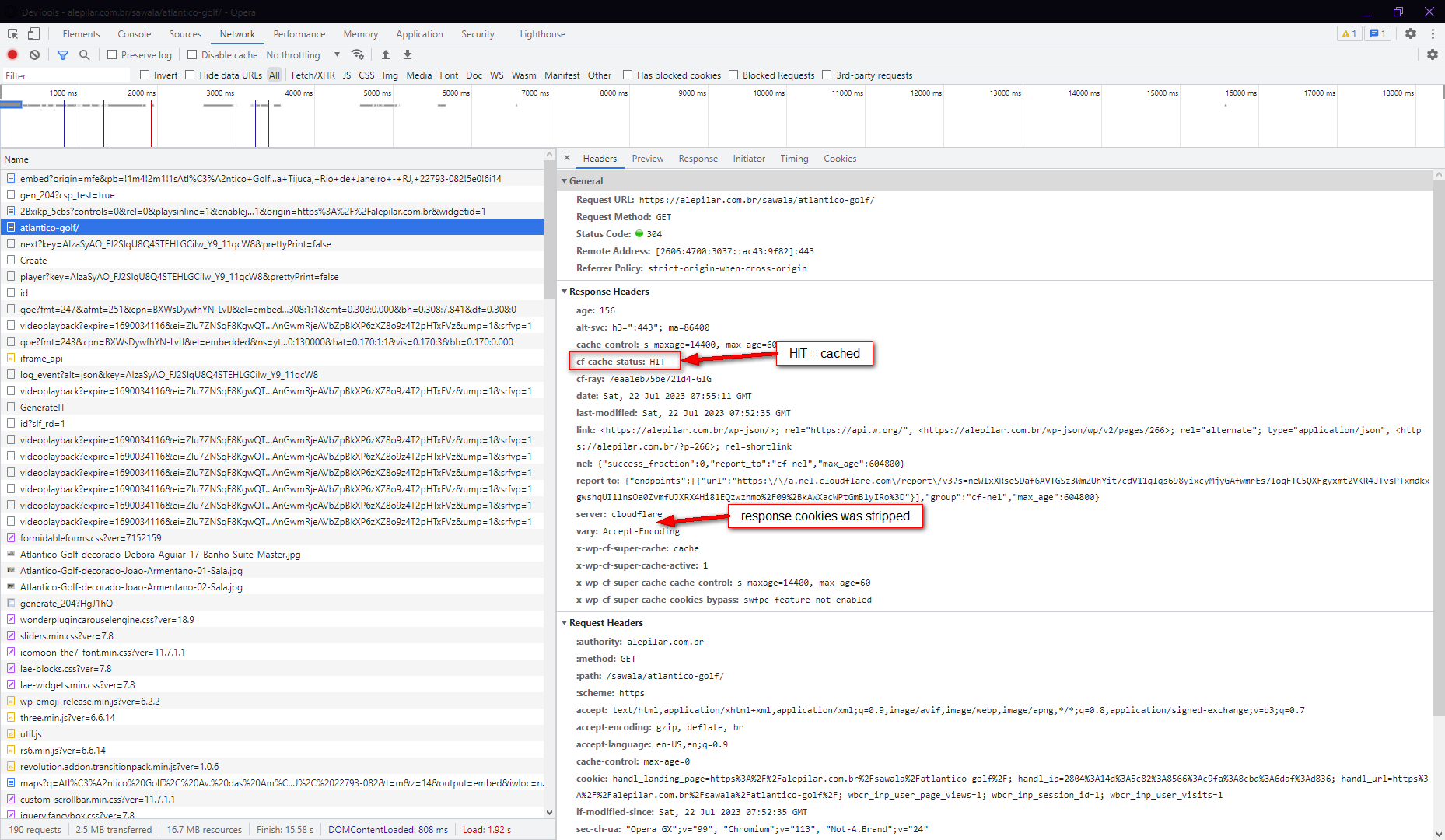
Task: Select the formidableforms.css request row
Action: coord(90,537)
